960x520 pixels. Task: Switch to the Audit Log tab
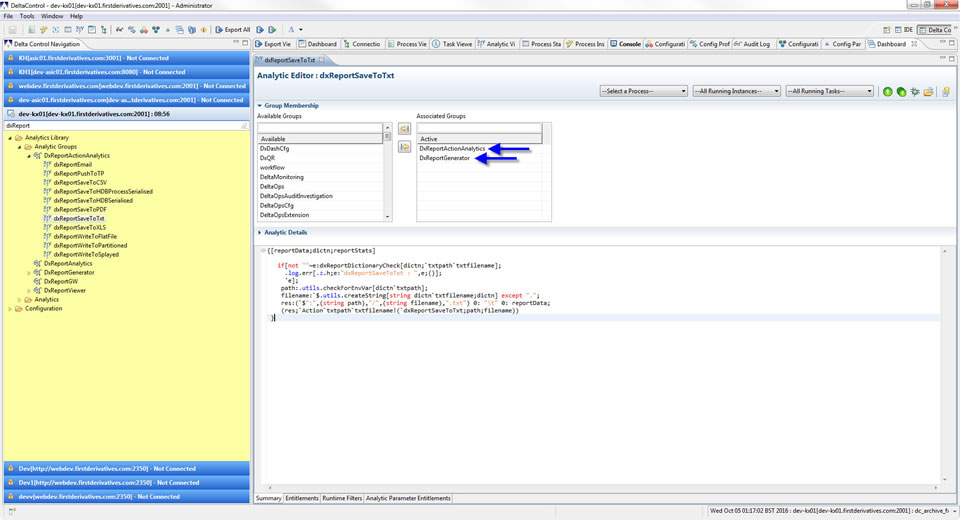(x=752, y=44)
